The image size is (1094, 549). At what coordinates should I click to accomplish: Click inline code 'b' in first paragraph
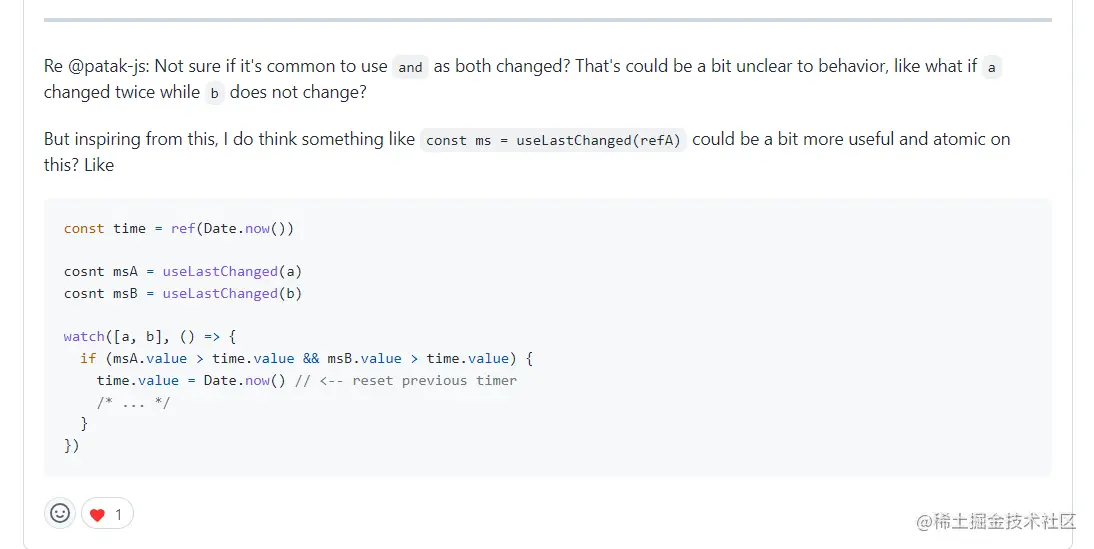click(215, 93)
